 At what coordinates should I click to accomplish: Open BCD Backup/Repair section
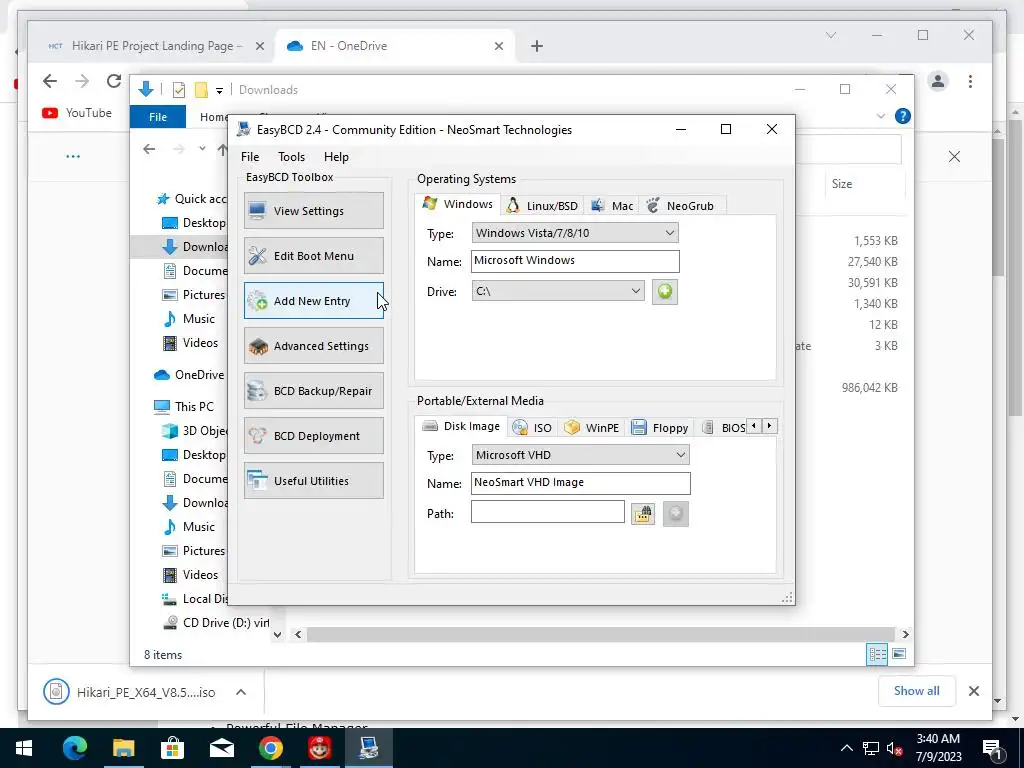(x=313, y=391)
